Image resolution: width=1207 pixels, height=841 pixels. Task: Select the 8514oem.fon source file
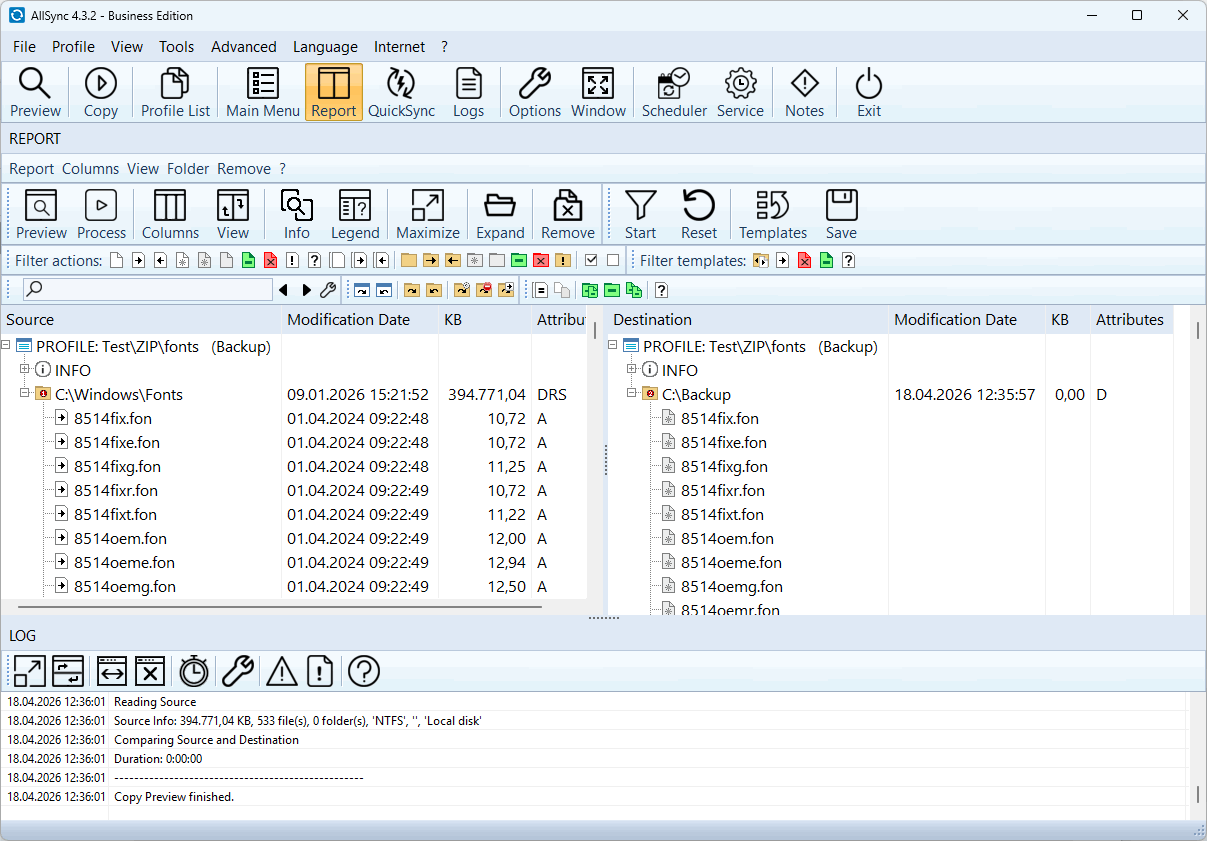click(120, 539)
